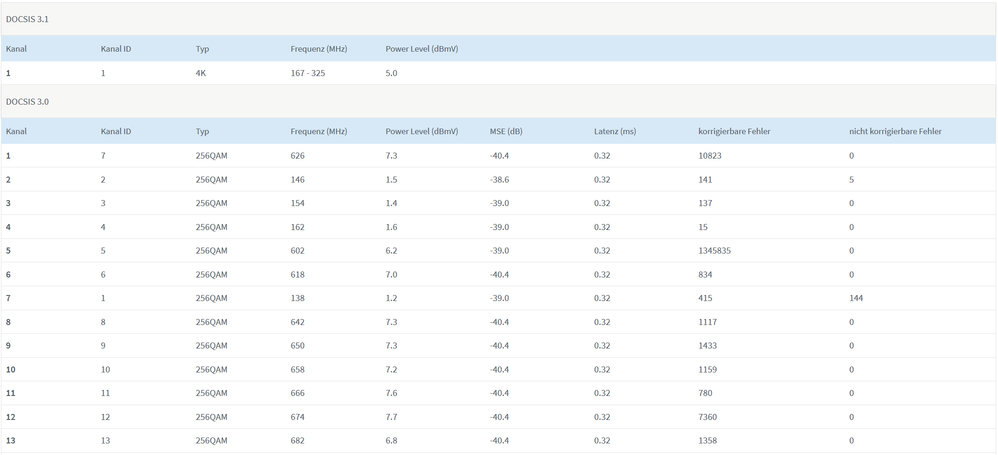The height and width of the screenshot is (455, 998).
Task: Click the nicht korrigierbare Fehler column header
Action: 896,132
